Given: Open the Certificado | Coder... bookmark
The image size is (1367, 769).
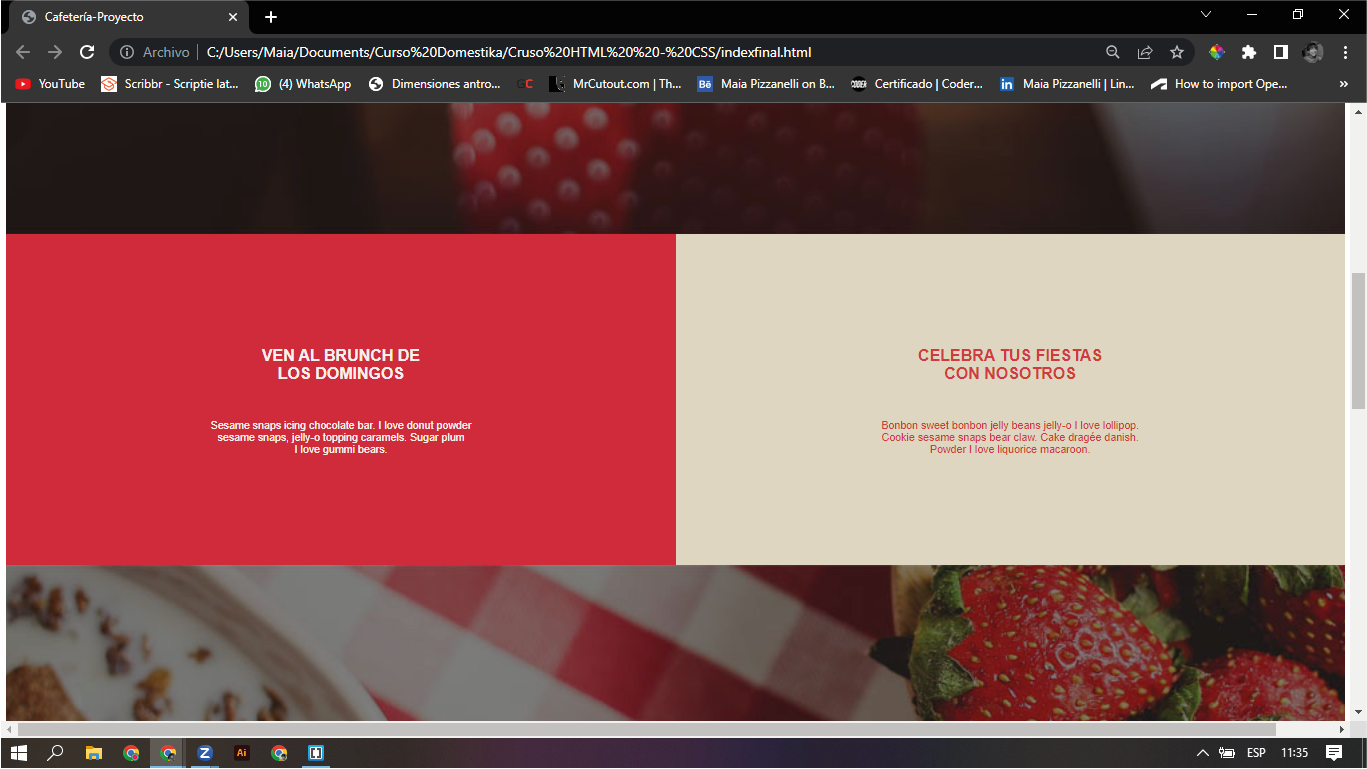Looking at the screenshot, I should click(917, 84).
